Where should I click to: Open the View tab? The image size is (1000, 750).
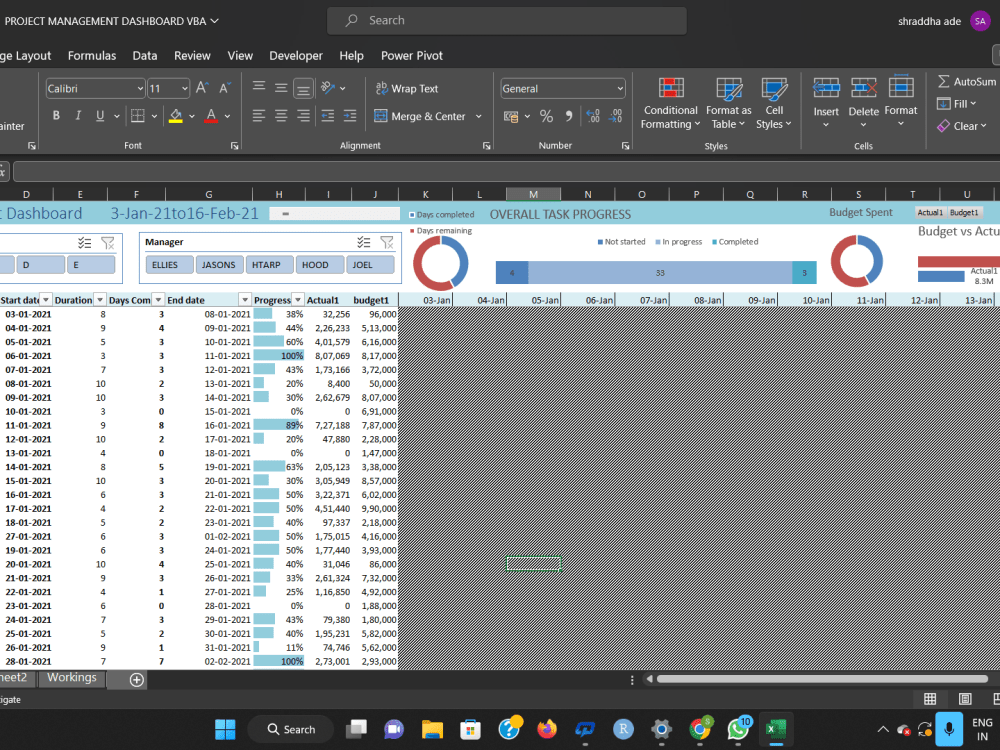(240, 55)
